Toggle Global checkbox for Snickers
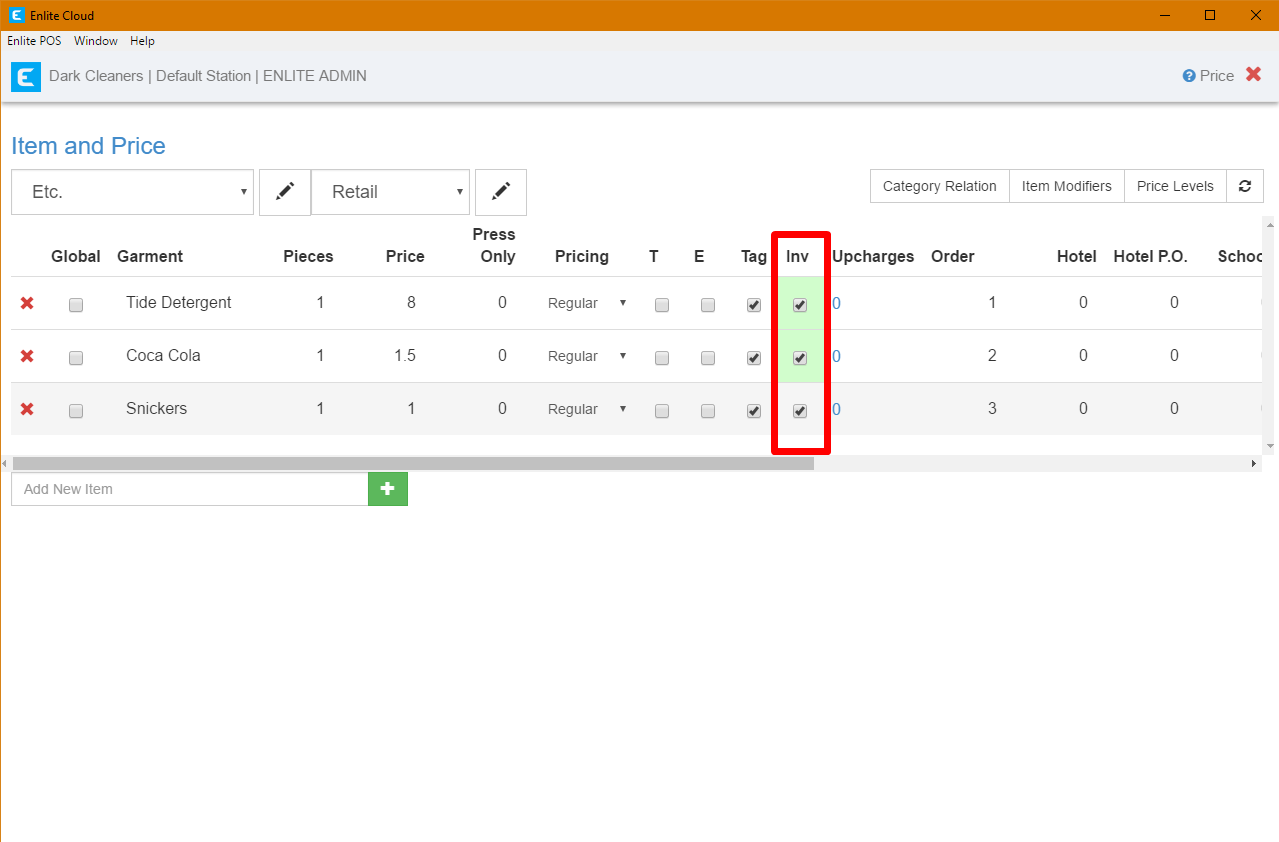This screenshot has height=842, width=1279. click(76, 411)
